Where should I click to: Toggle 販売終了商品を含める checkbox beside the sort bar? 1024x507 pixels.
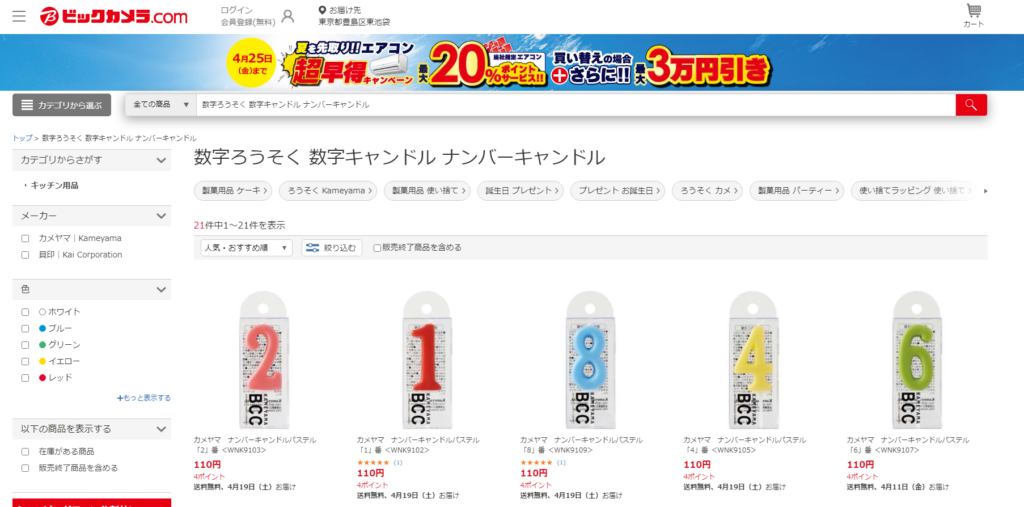pos(377,248)
